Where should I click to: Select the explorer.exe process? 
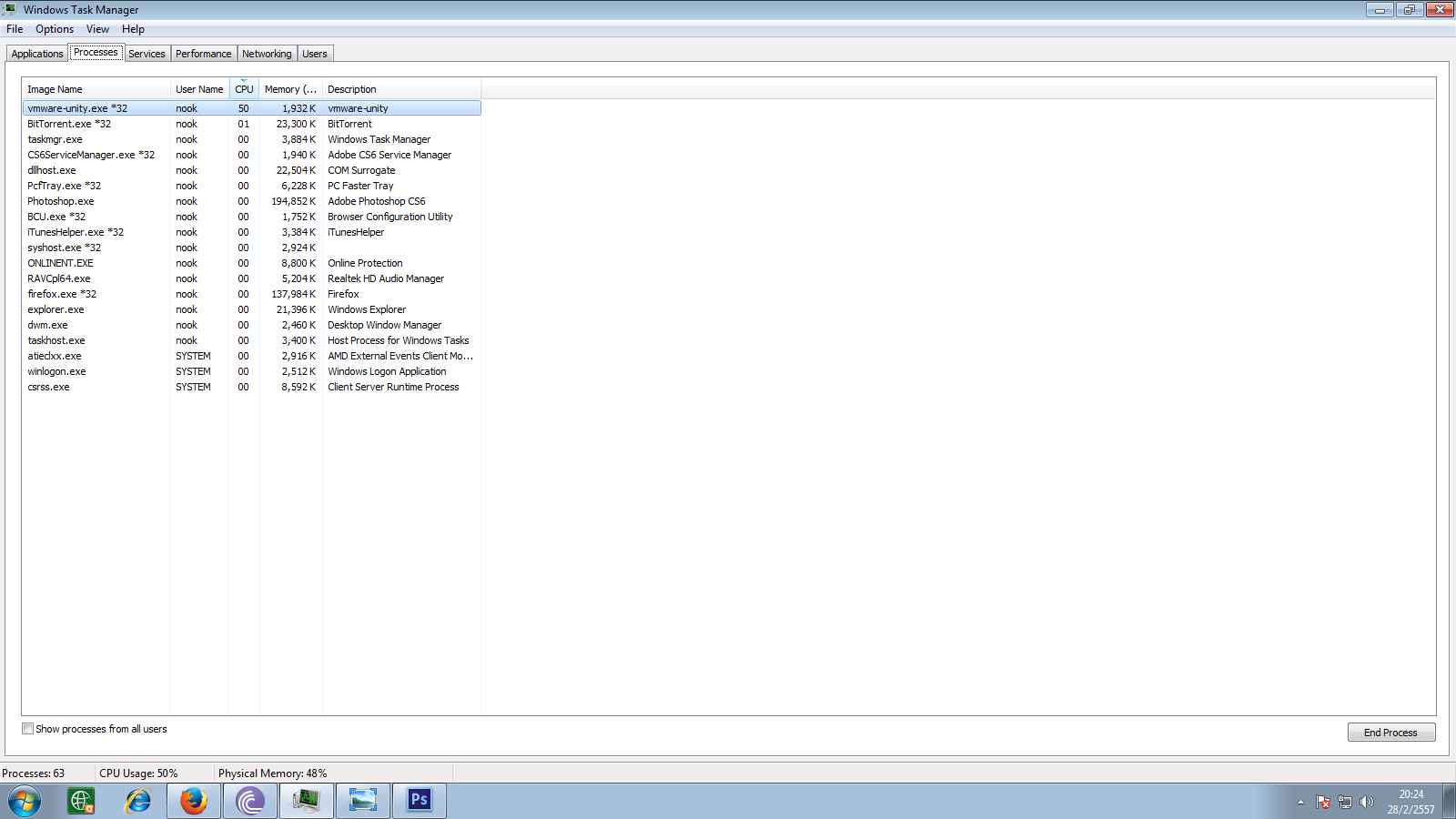coord(252,309)
